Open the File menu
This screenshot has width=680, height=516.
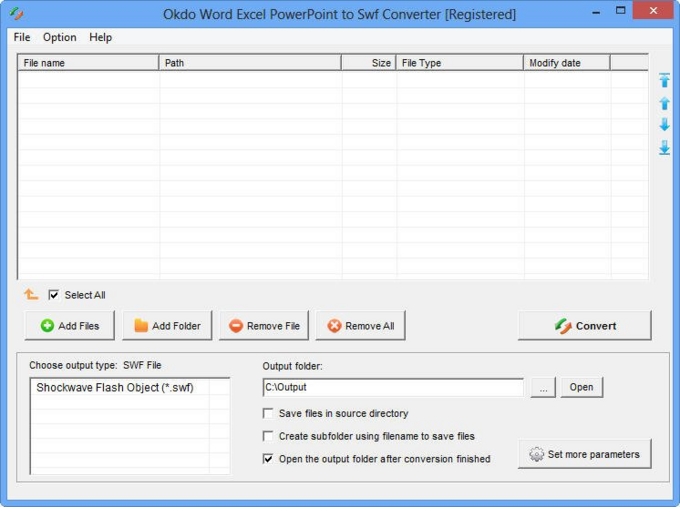coord(22,37)
